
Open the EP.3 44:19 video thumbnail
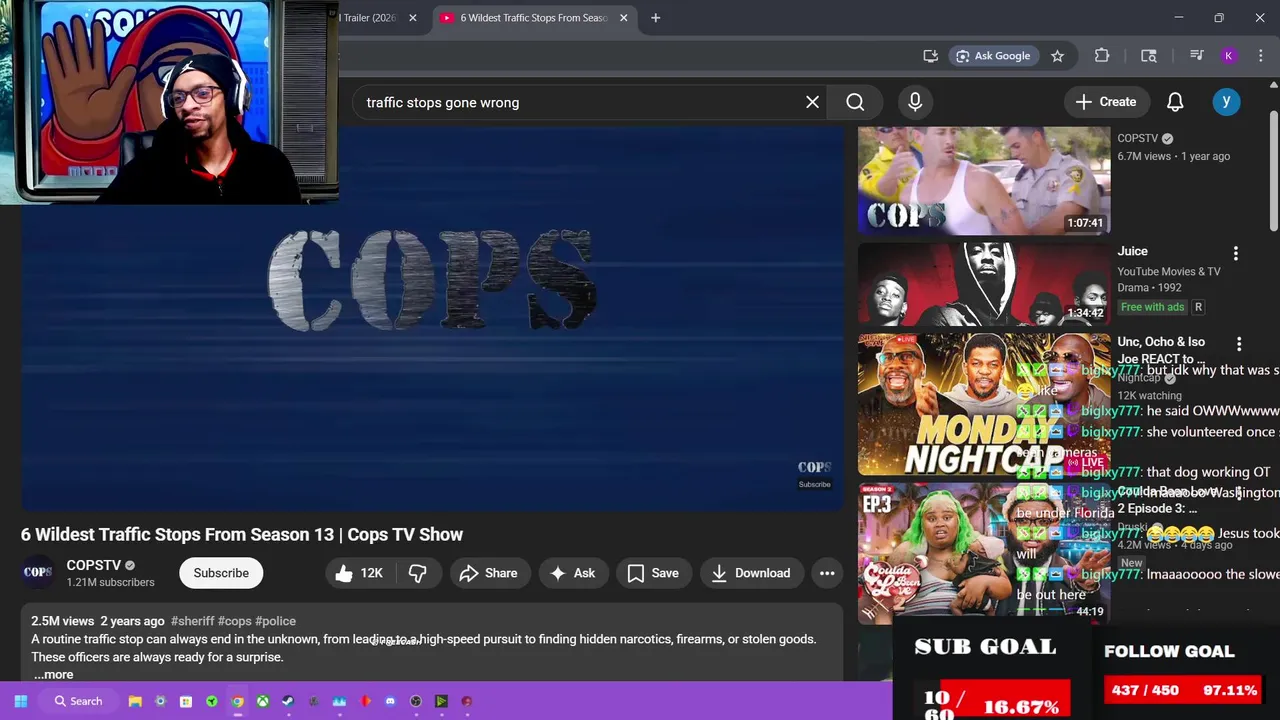[984, 553]
